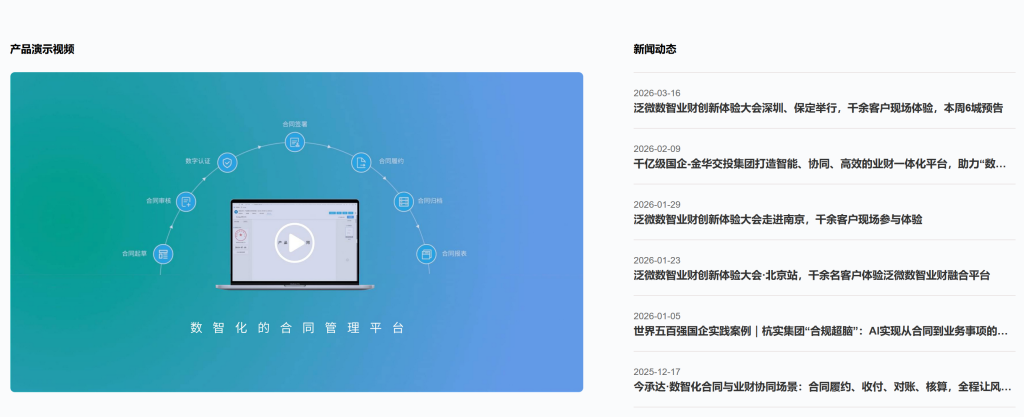1024x417 pixels.
Task: Open the 走进南京 conference news item
Action: (777, 219)
